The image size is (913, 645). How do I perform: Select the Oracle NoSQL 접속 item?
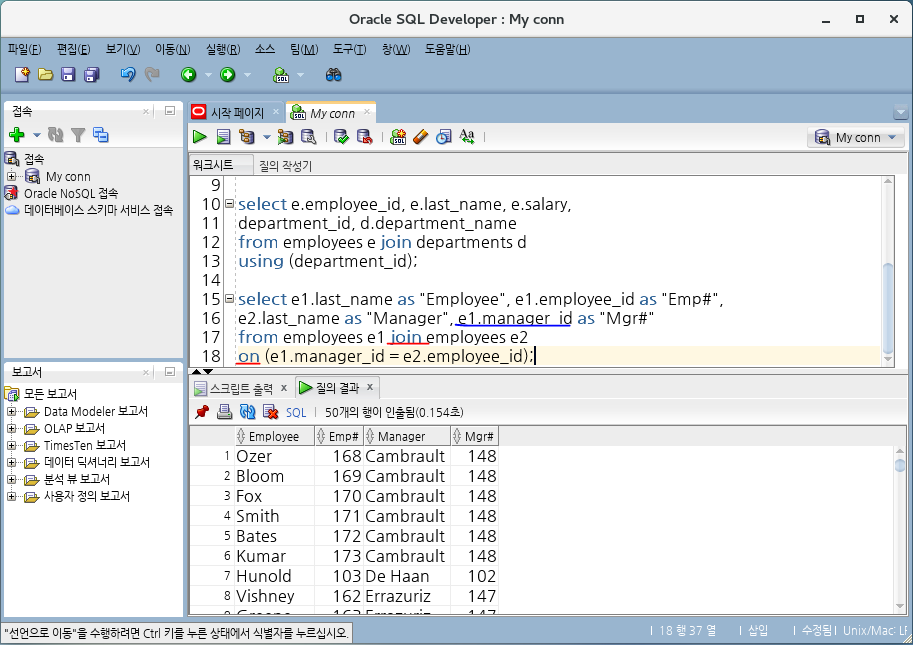point(70,193)
